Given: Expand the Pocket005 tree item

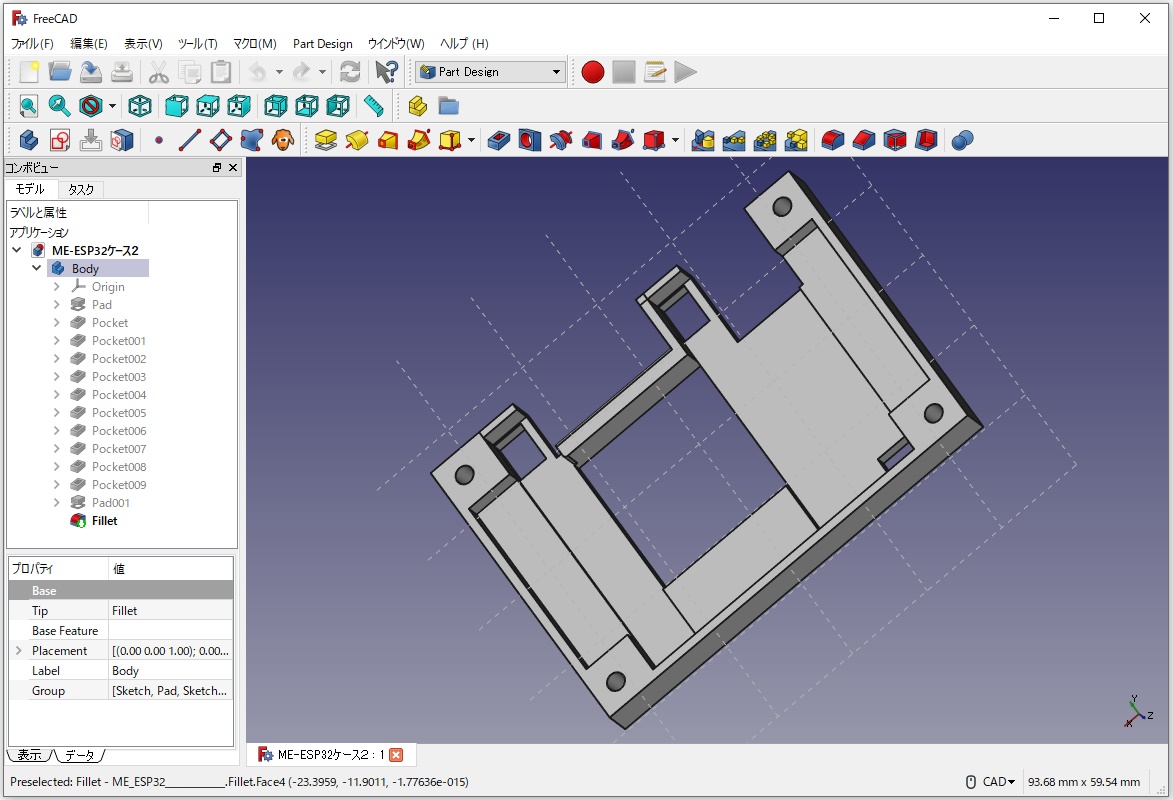Looking at the screenshot, I should (x=57, y=413).
